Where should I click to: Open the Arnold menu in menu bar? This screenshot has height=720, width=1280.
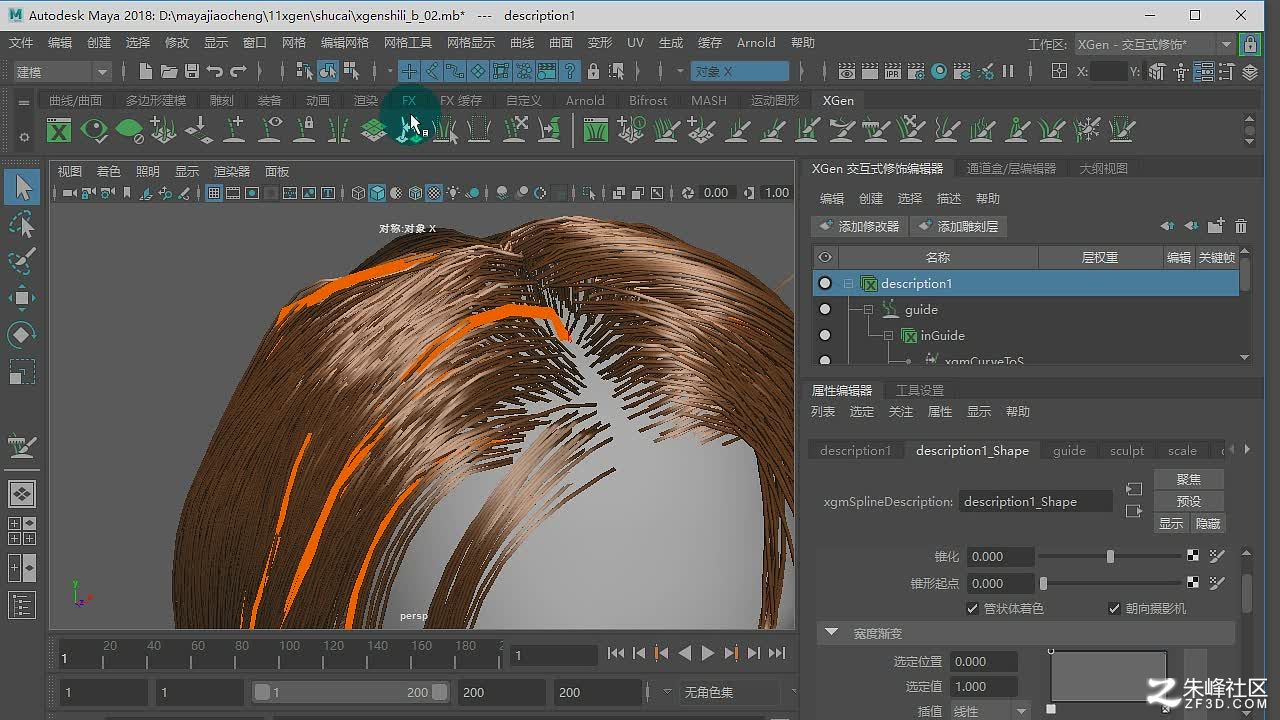pos(756,43)
